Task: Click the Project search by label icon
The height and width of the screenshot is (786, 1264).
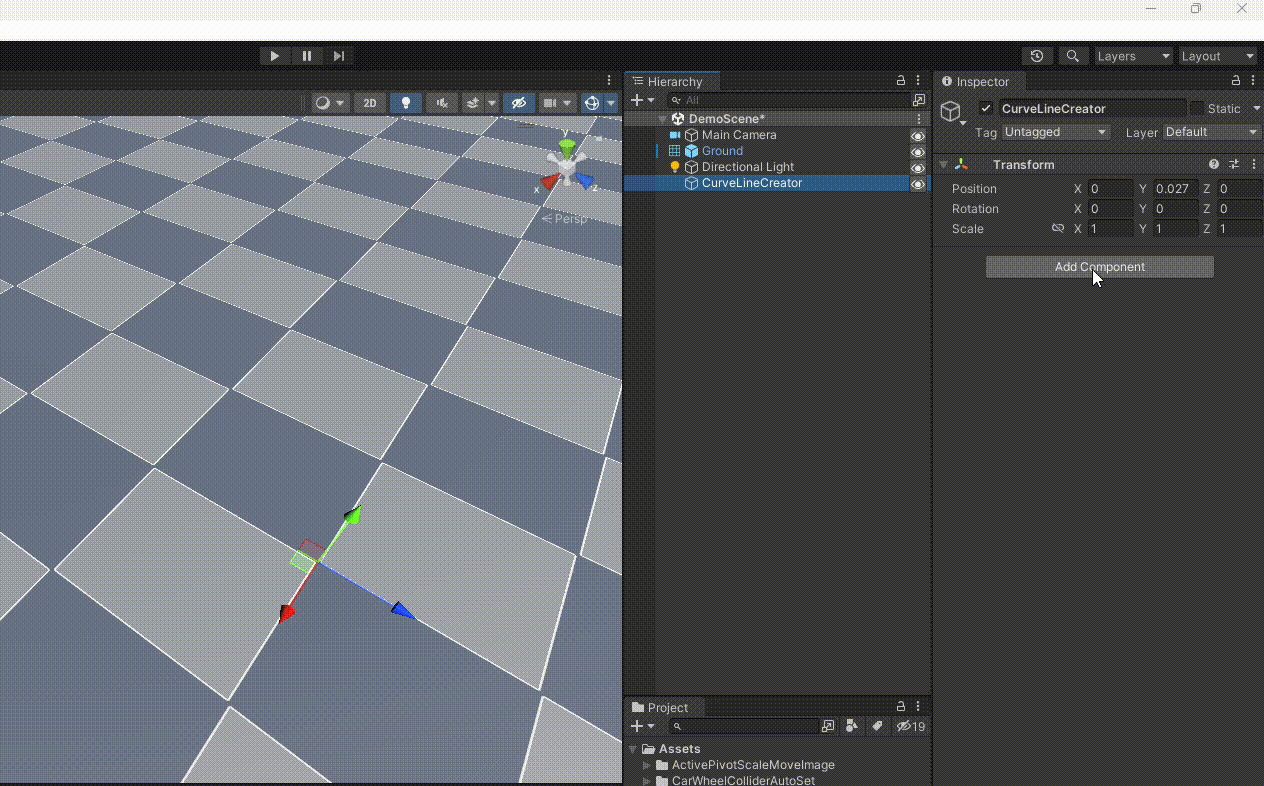Action: pyautogui.click(x=877, y=726)
